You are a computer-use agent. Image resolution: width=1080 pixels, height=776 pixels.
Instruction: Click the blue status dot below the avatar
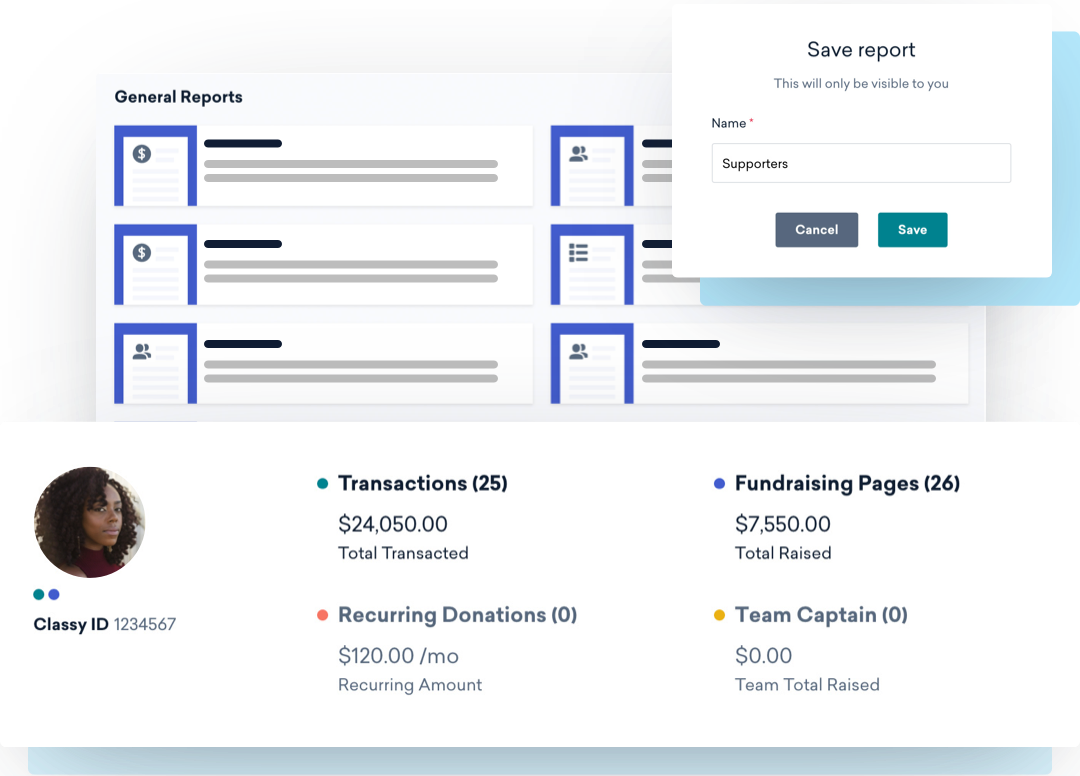[53, 593]
